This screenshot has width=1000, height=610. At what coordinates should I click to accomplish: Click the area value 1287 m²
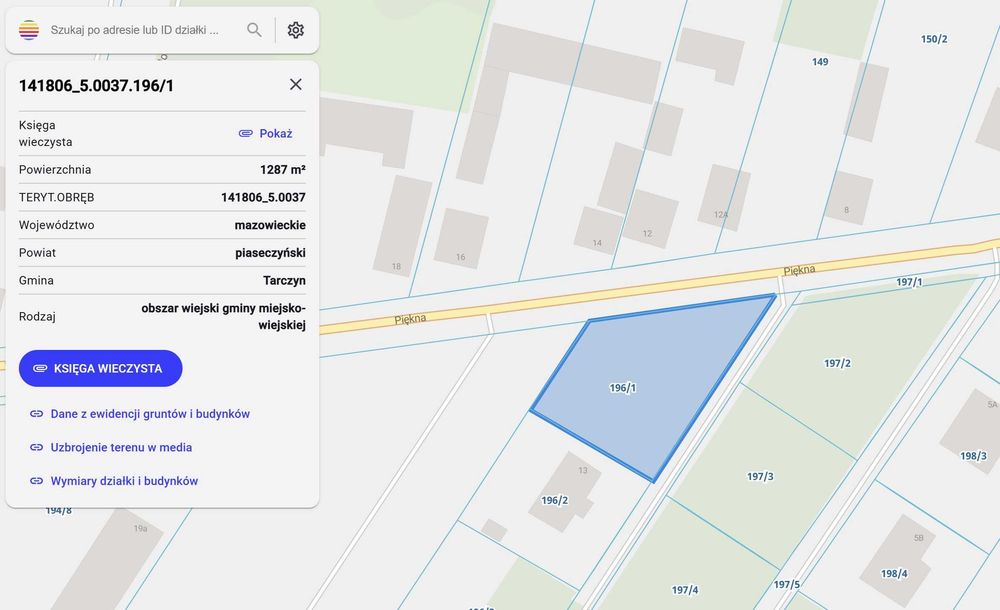point(283,170)
